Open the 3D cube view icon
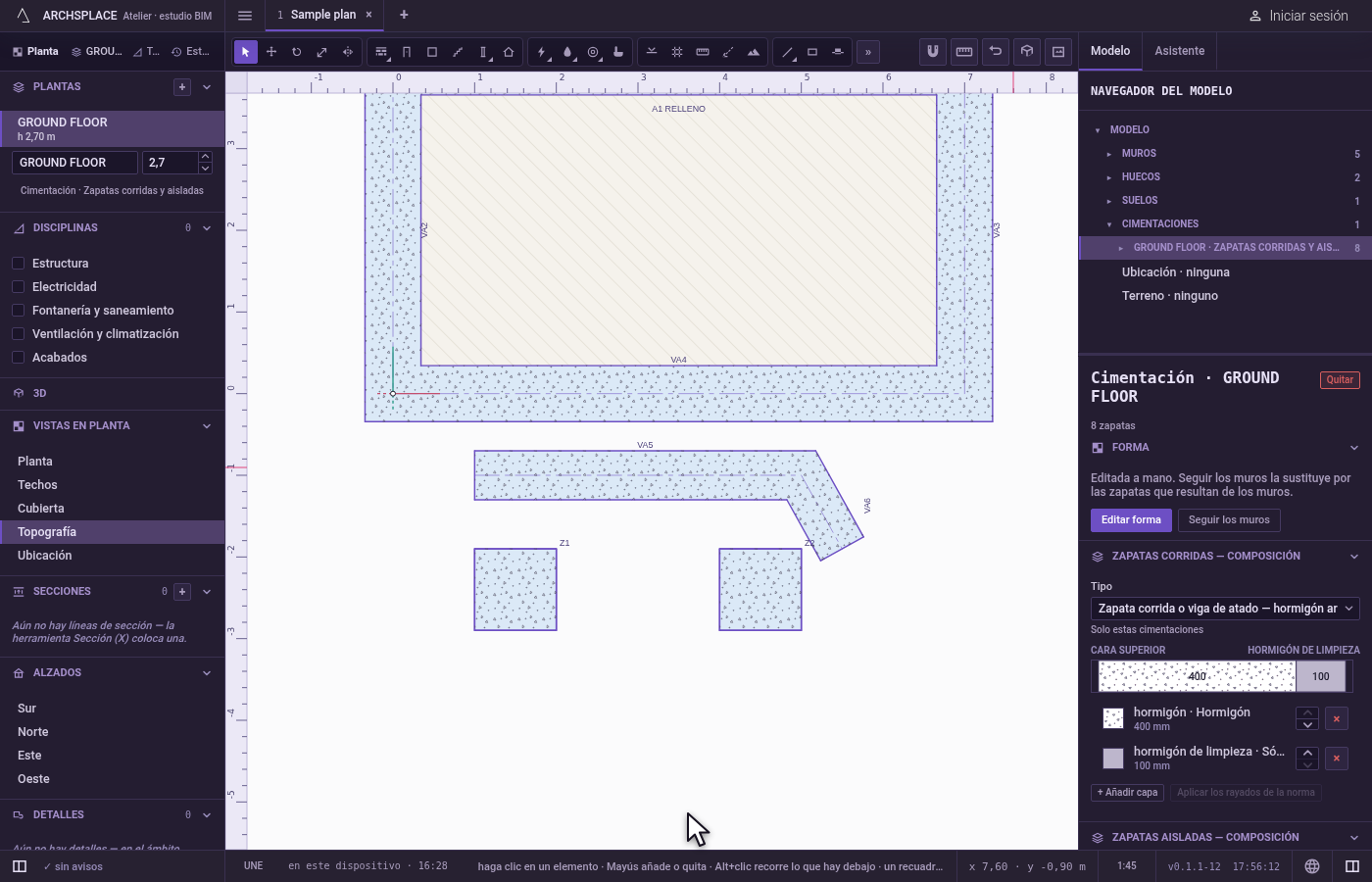 tap(1027, 51)
